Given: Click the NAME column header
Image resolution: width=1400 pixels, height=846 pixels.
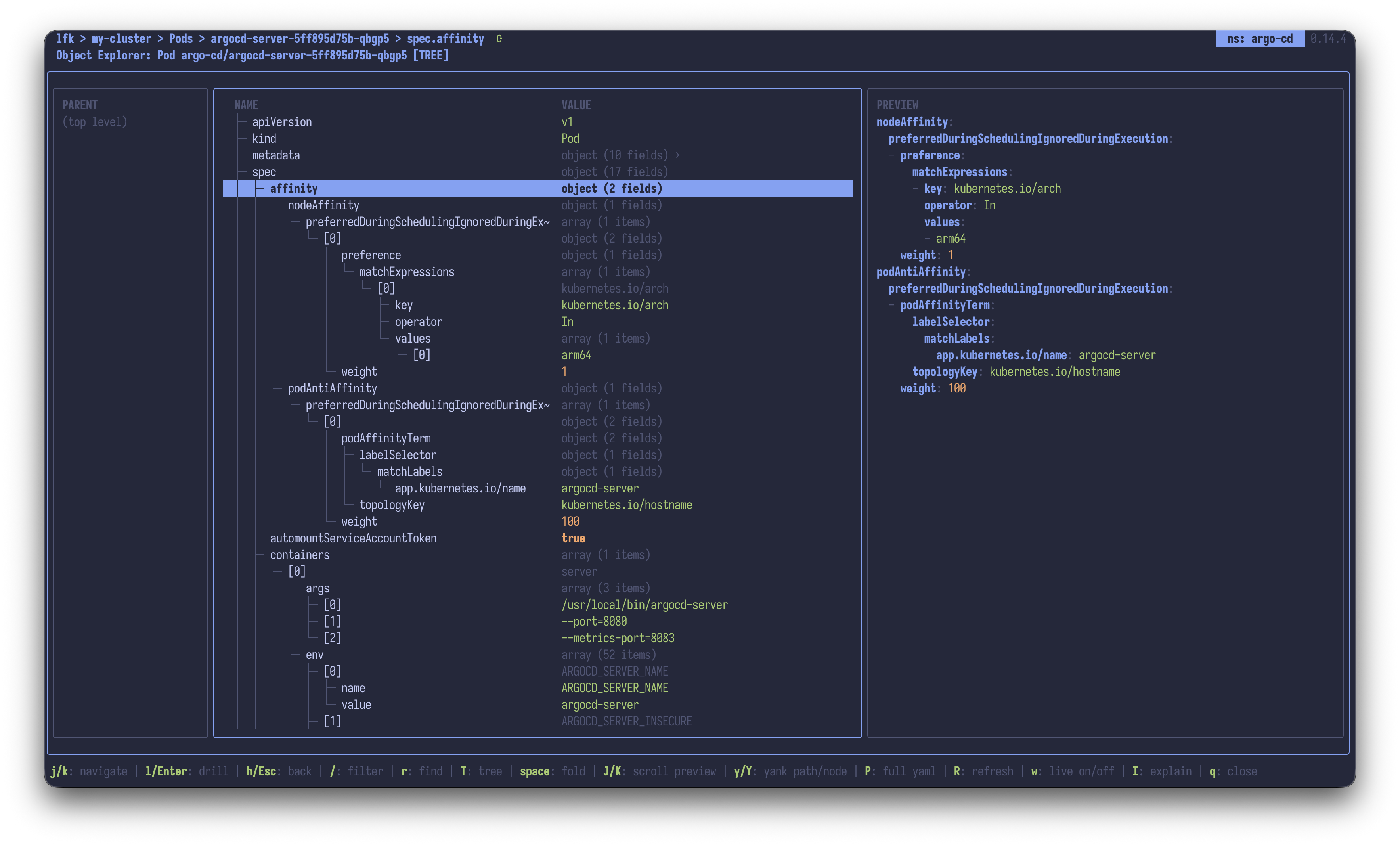Looking at the screenshot, I should [x=246, y=105].
